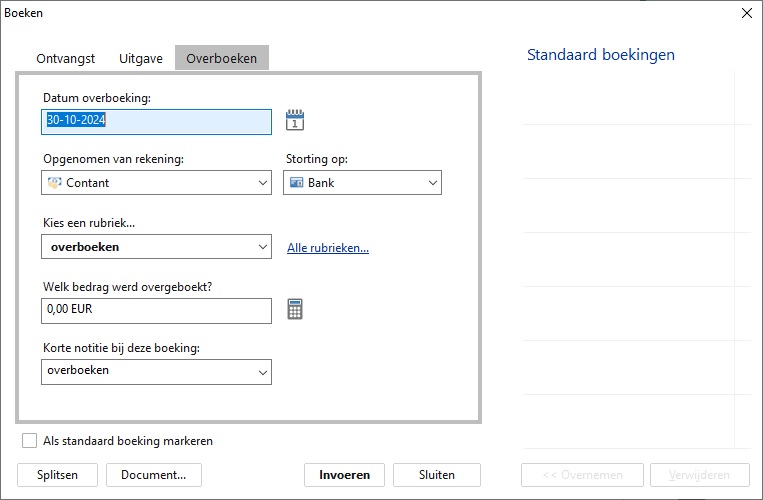Open the calculator icon beside amount
The width and height of the screenshot is (763, 500).
[x=294, y=310]
